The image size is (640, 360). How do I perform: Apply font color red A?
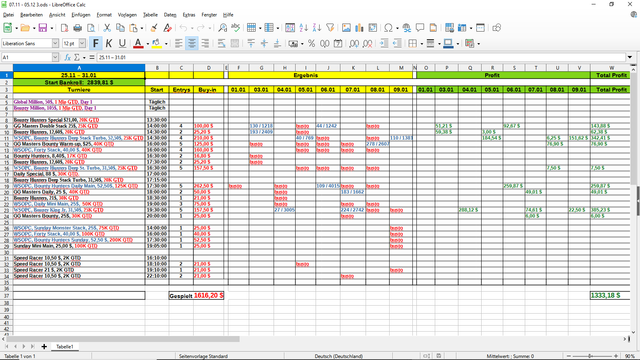pyautogui.click(x=138, y=43)
